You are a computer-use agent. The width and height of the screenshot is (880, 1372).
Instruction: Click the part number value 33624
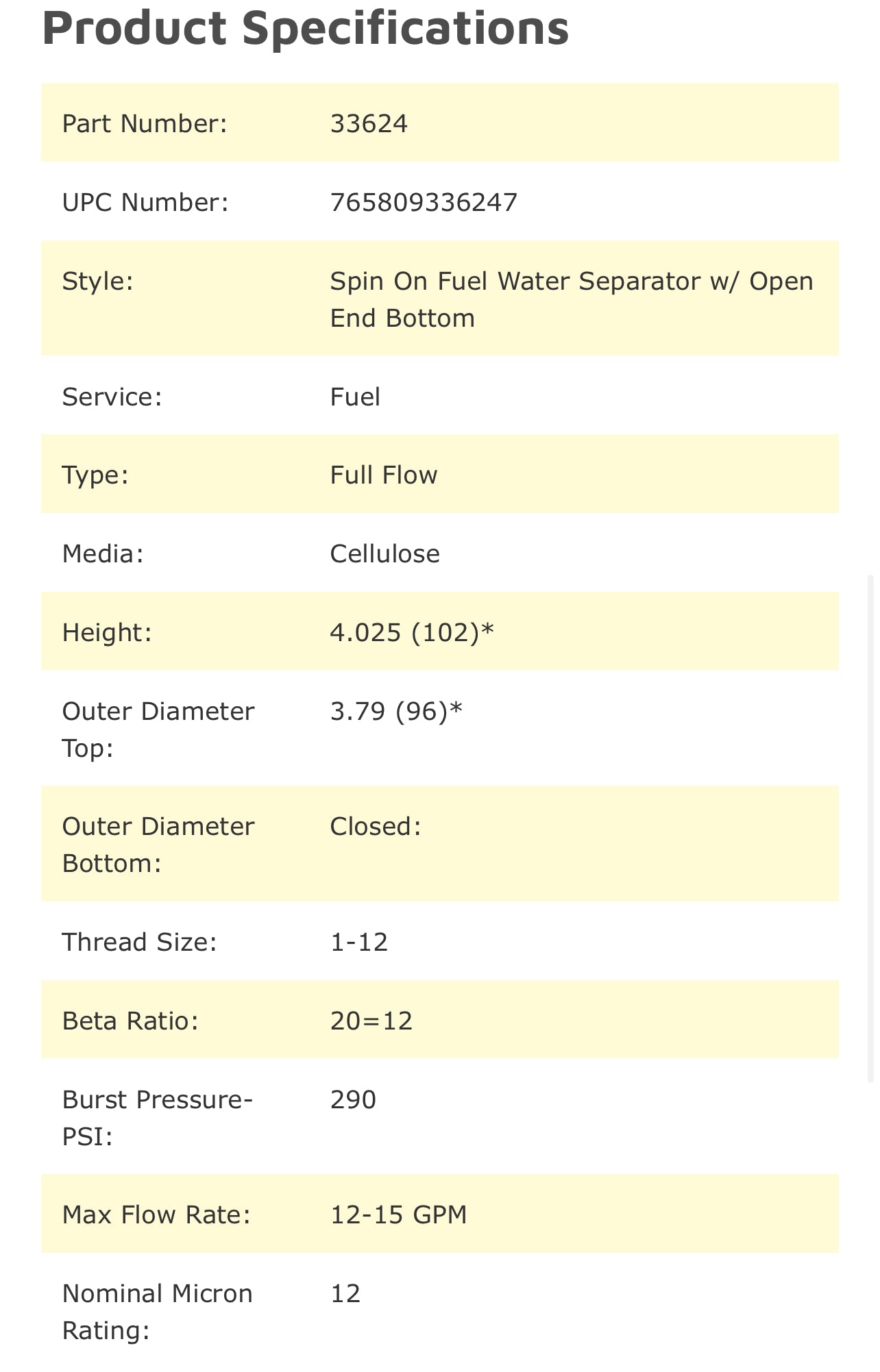coord(369,124)
